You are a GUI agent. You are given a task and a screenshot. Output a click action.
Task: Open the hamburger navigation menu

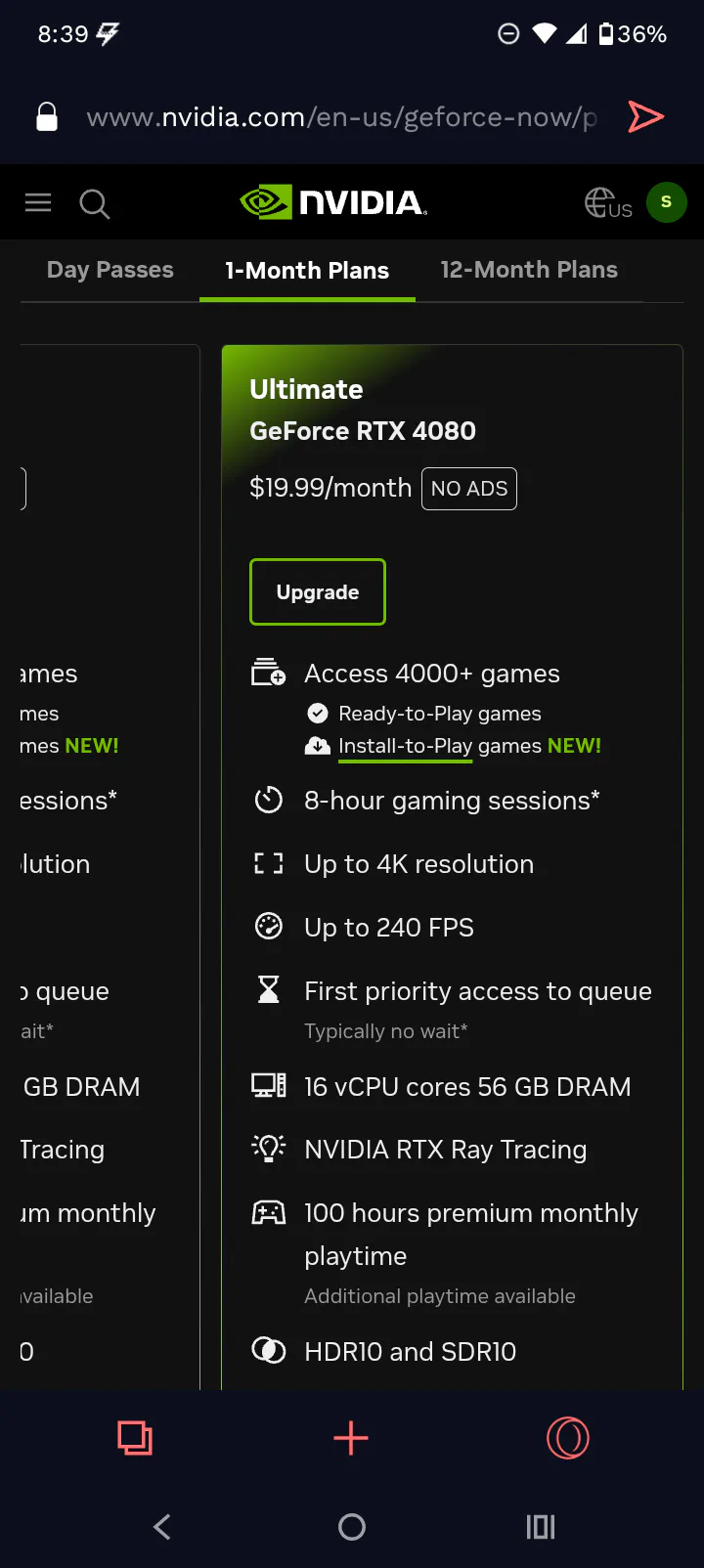pyautogui.click(x=38, y=202)
